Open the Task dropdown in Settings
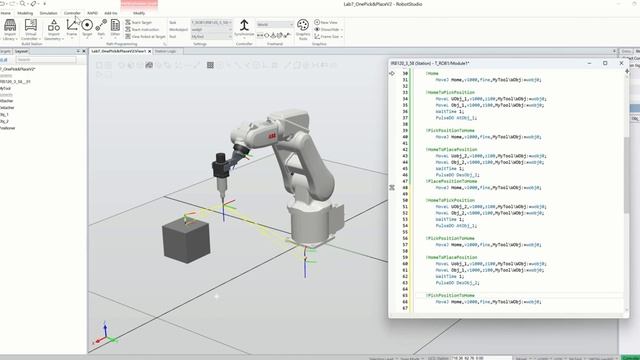This screenshot has height=360, width=640. (x=211, y=22)
